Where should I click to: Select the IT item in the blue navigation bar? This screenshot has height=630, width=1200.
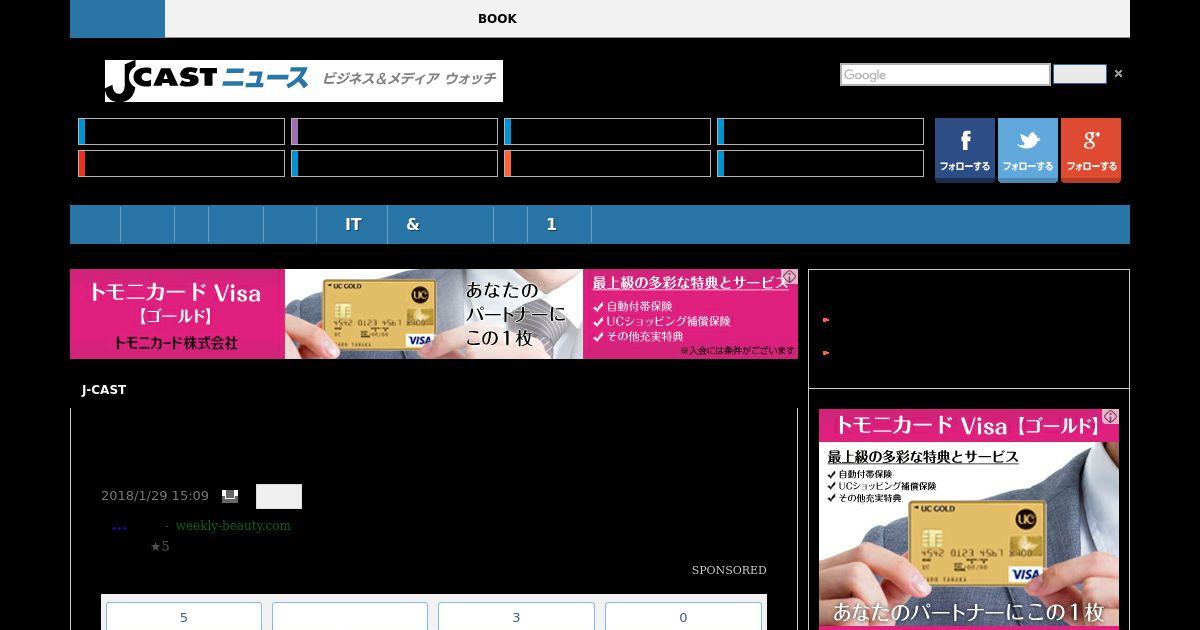[352, 225]
